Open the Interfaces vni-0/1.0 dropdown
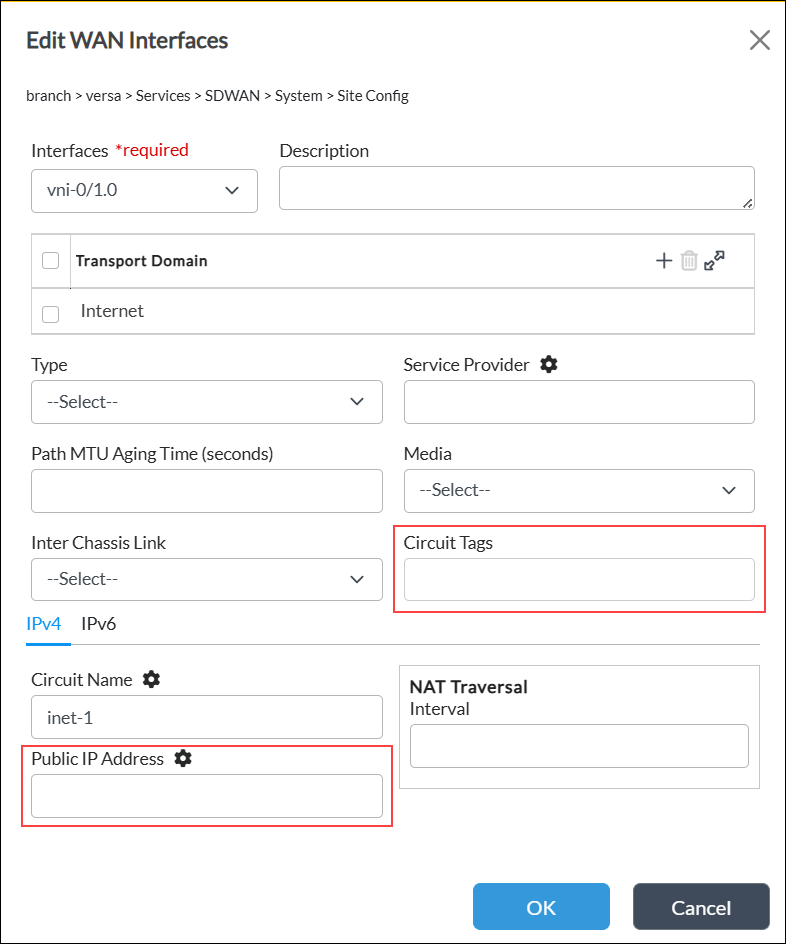The width and height of the screenshot is (786, 944). tap(144, 191)
